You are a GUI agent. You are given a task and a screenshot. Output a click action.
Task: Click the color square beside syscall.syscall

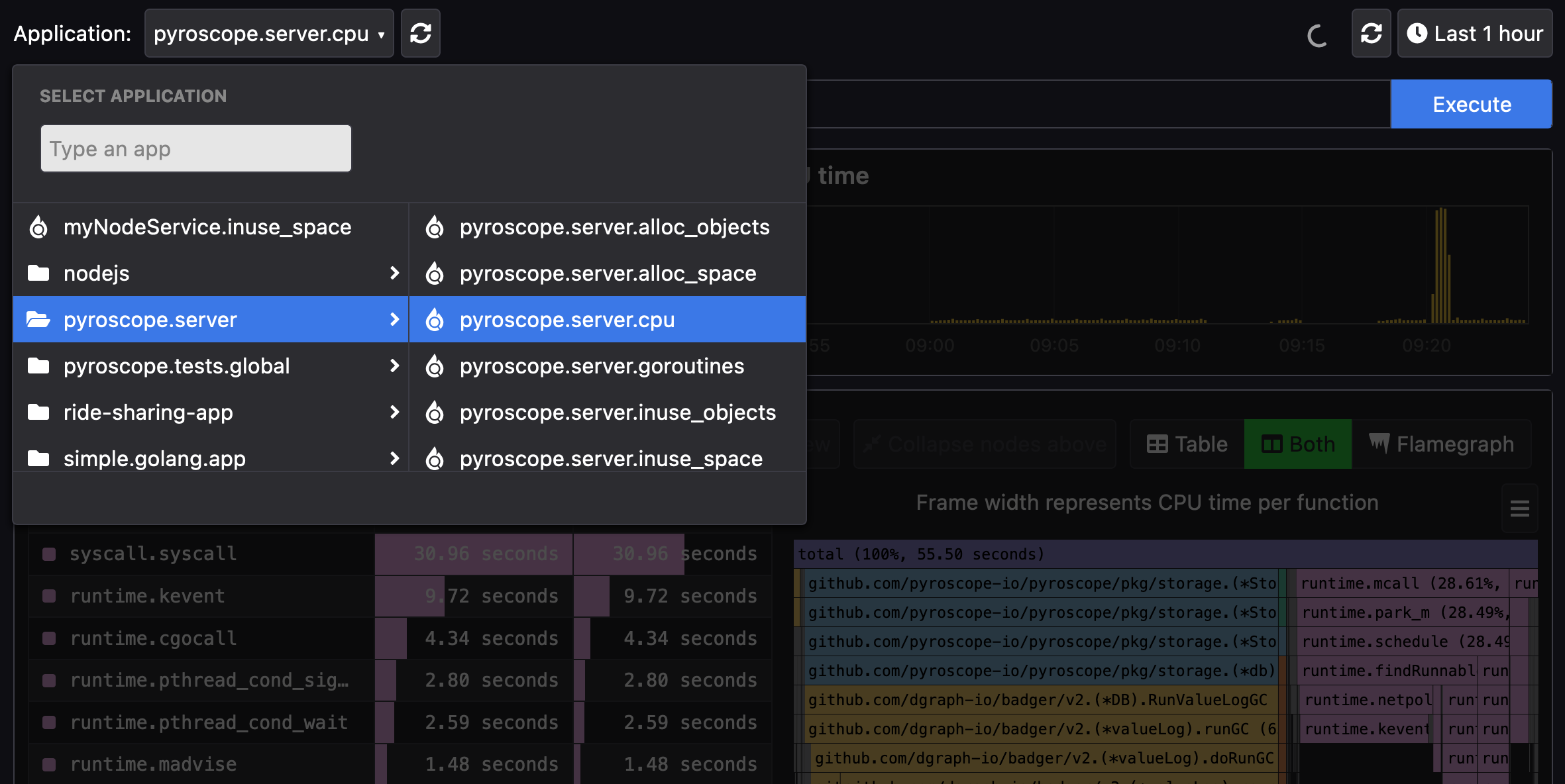(x=49, y=554)
